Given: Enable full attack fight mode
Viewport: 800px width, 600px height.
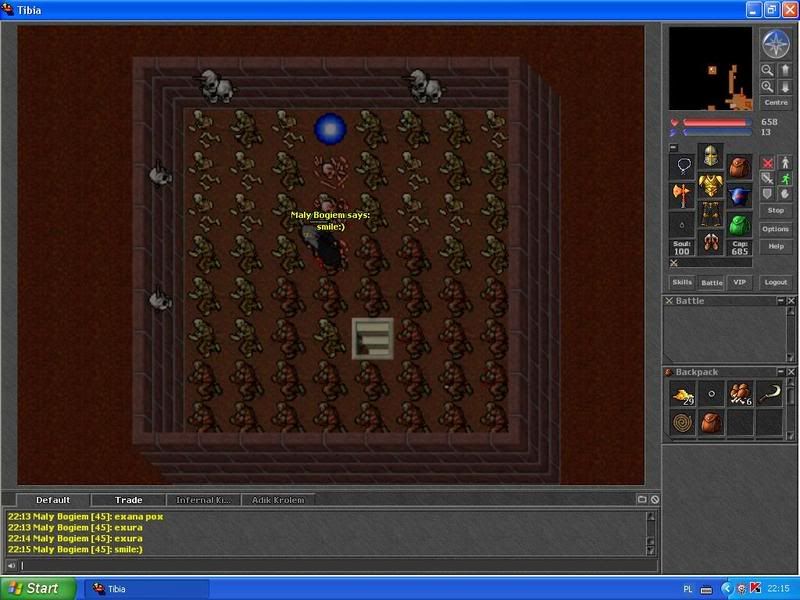Looking at the screenshot, I should pyautogui.click(x=767, y=163).
